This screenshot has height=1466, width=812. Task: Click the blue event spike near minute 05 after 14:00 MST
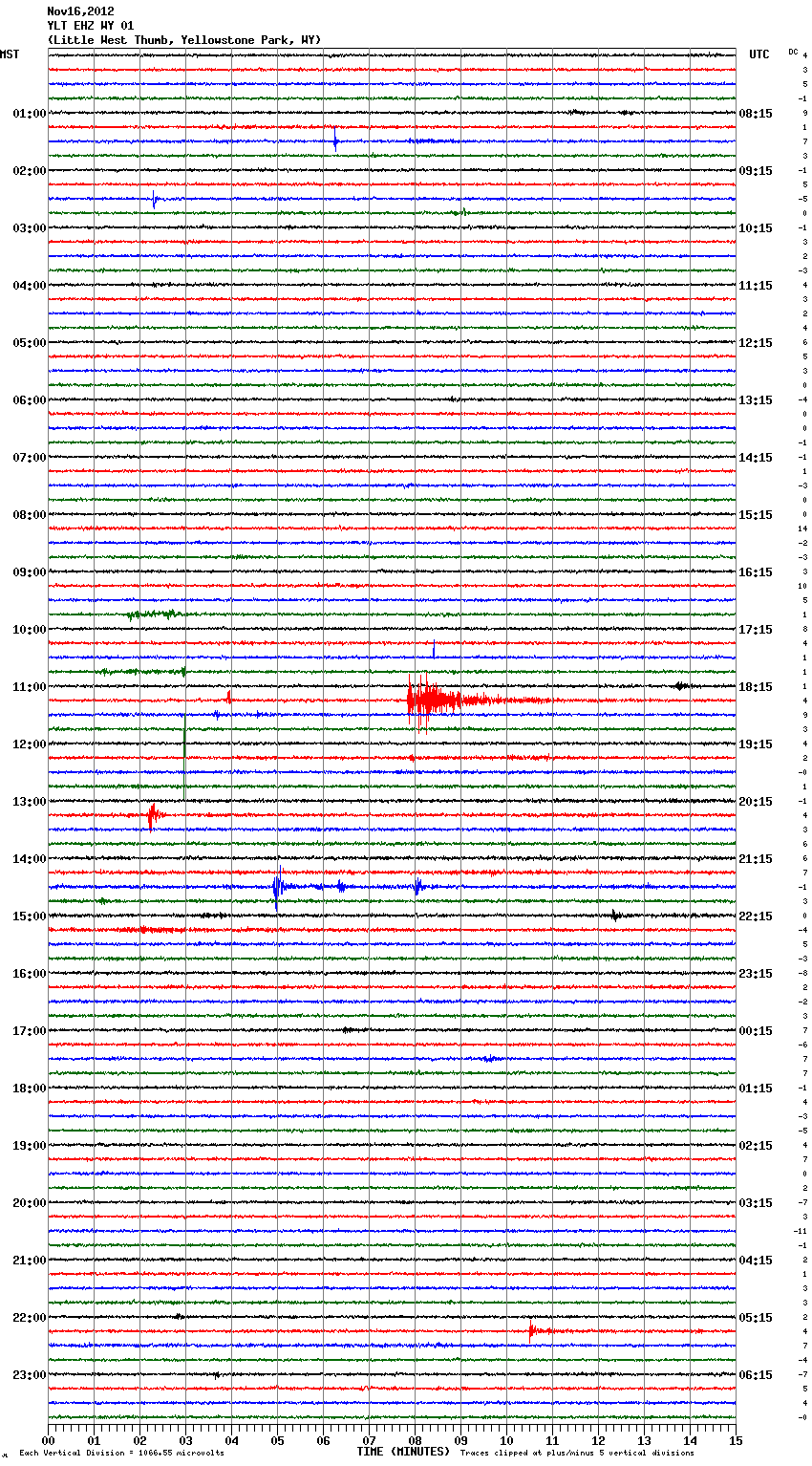(277, 889)
